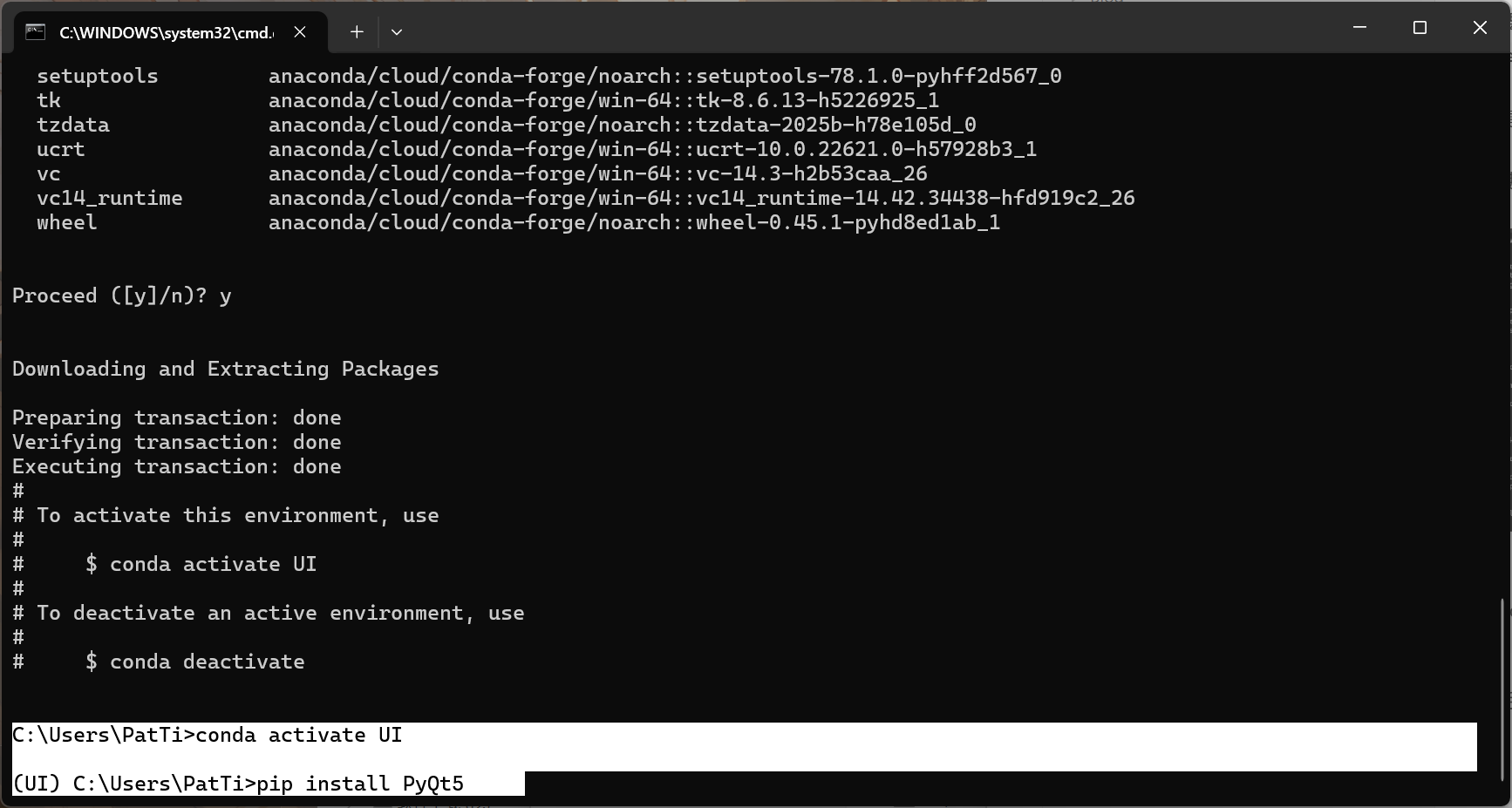Click the empty title bar area
Screen dimensions: 1512x808
pos(872,28)
